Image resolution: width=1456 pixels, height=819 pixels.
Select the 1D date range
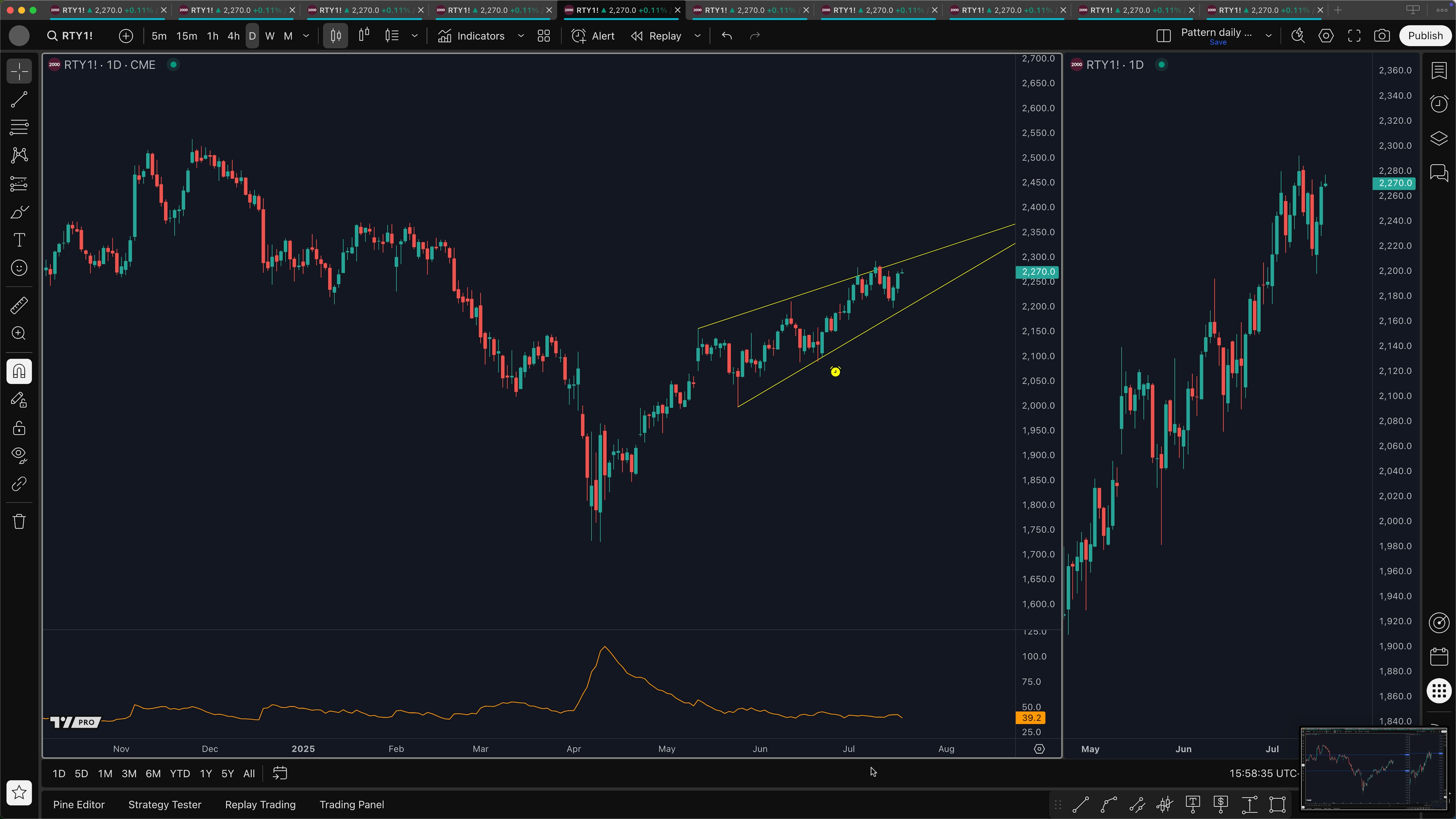click(x=59, y=774)
